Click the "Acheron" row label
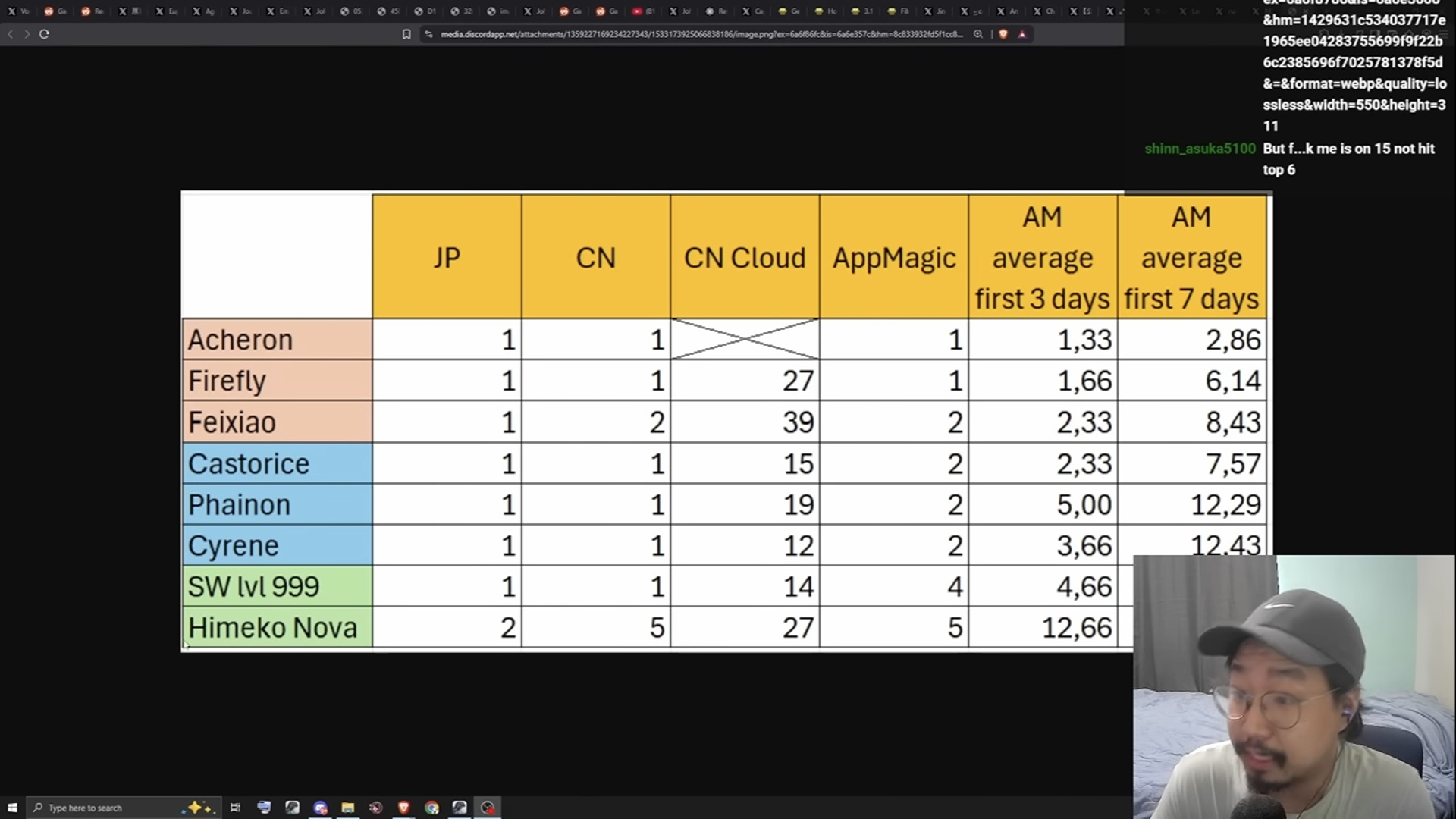The width and height of the screenshot is (1456, 819). point(278,339)
